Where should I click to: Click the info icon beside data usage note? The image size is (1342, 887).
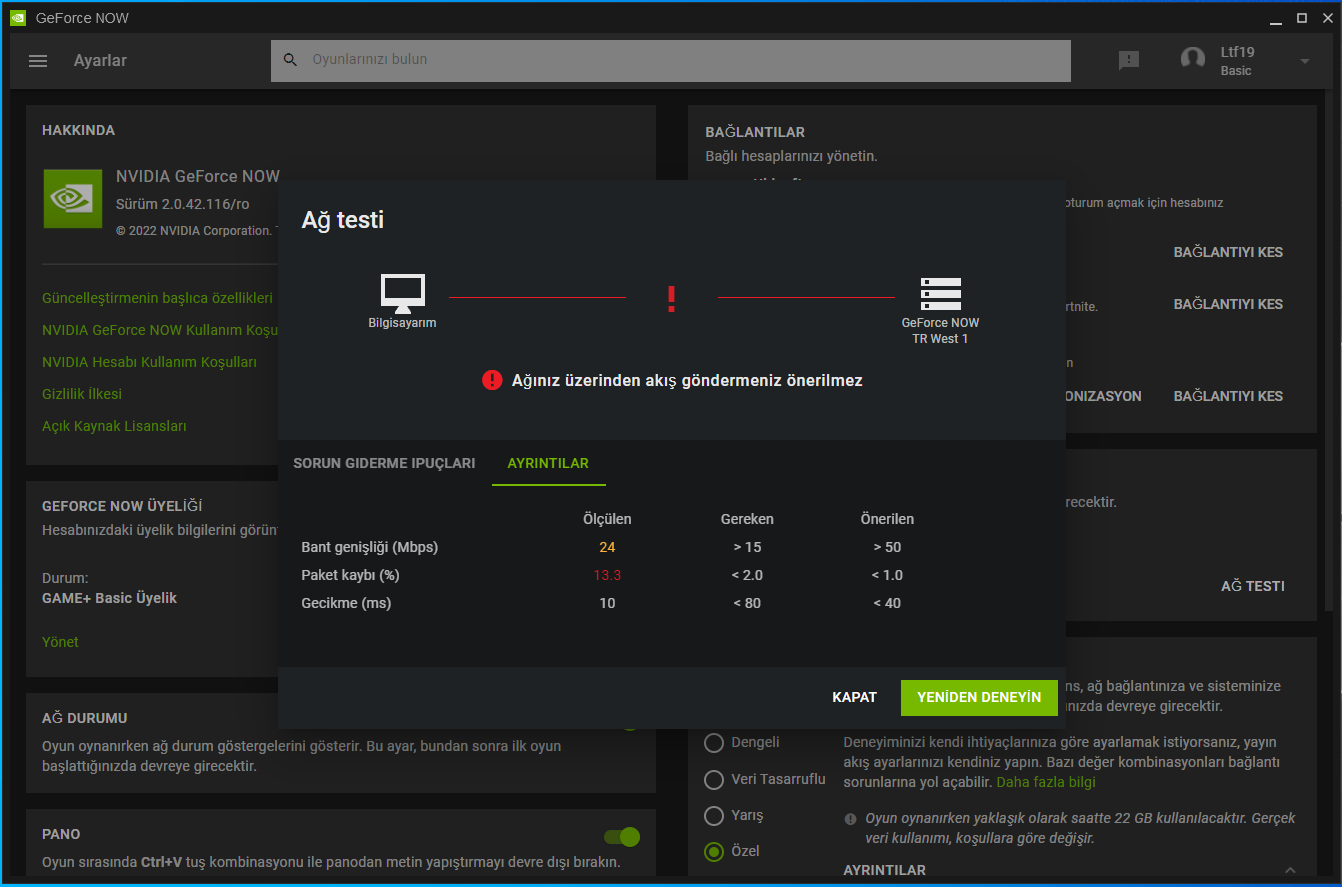coord(850,818)
